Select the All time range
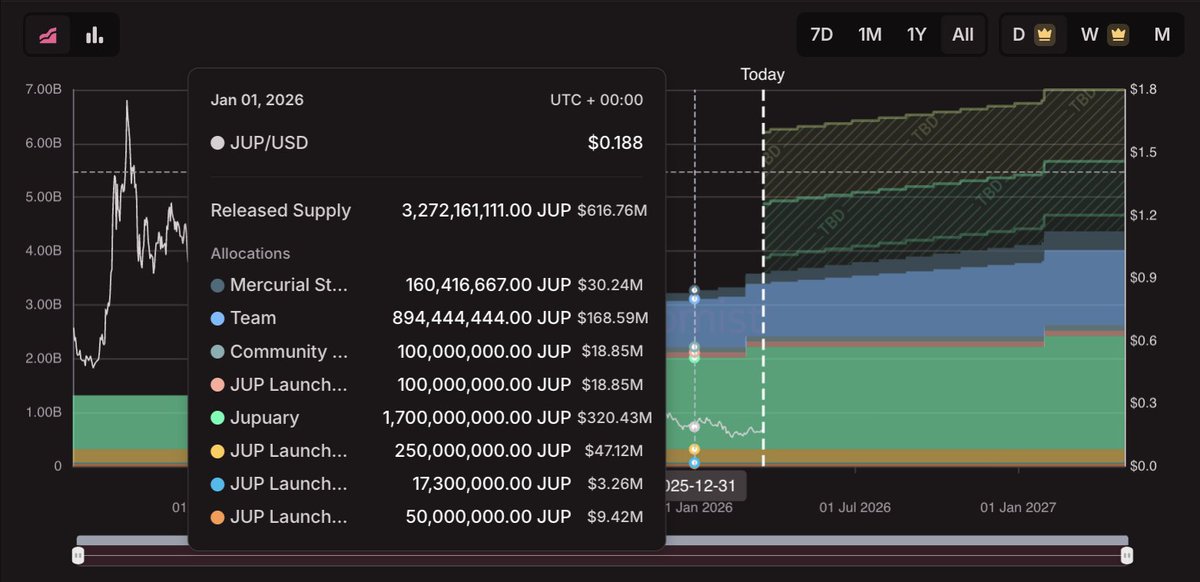Viewport: 1200px width, 582px height. 963,34
